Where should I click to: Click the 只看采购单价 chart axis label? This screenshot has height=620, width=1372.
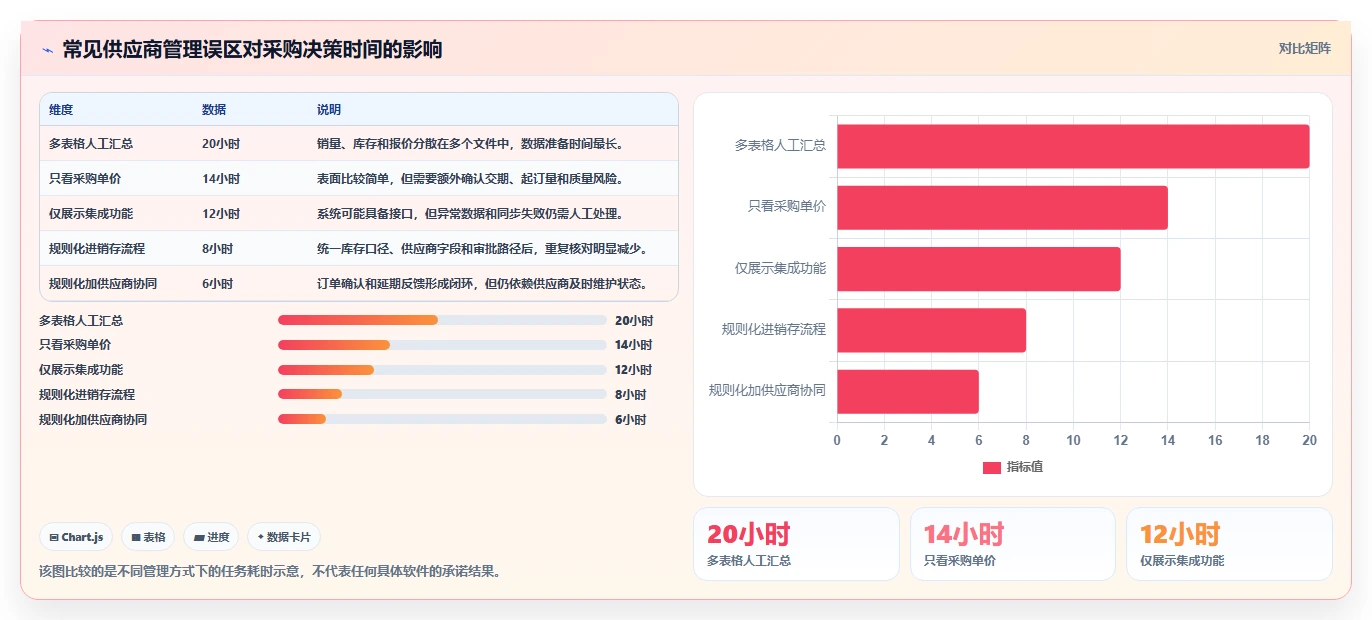pos(787,207)
